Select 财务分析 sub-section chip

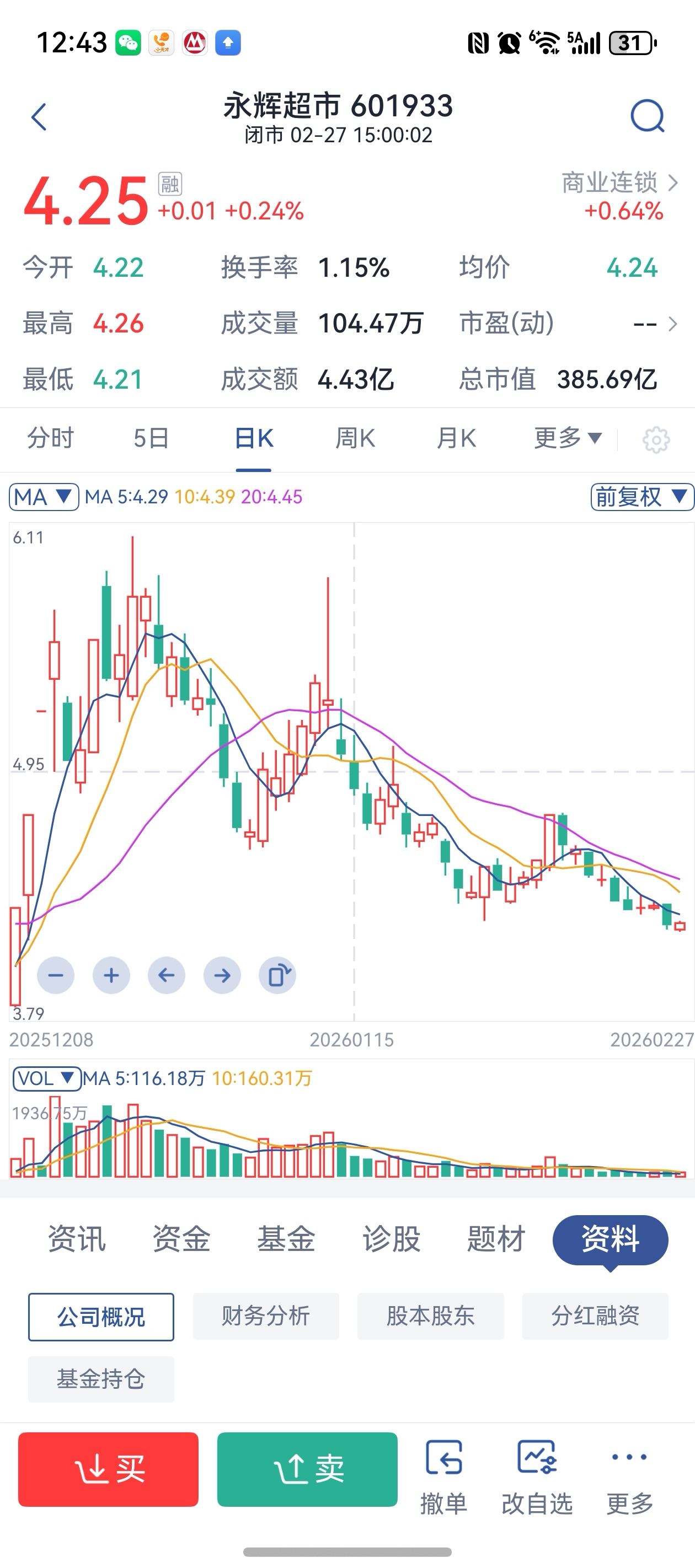[266, 1317]
